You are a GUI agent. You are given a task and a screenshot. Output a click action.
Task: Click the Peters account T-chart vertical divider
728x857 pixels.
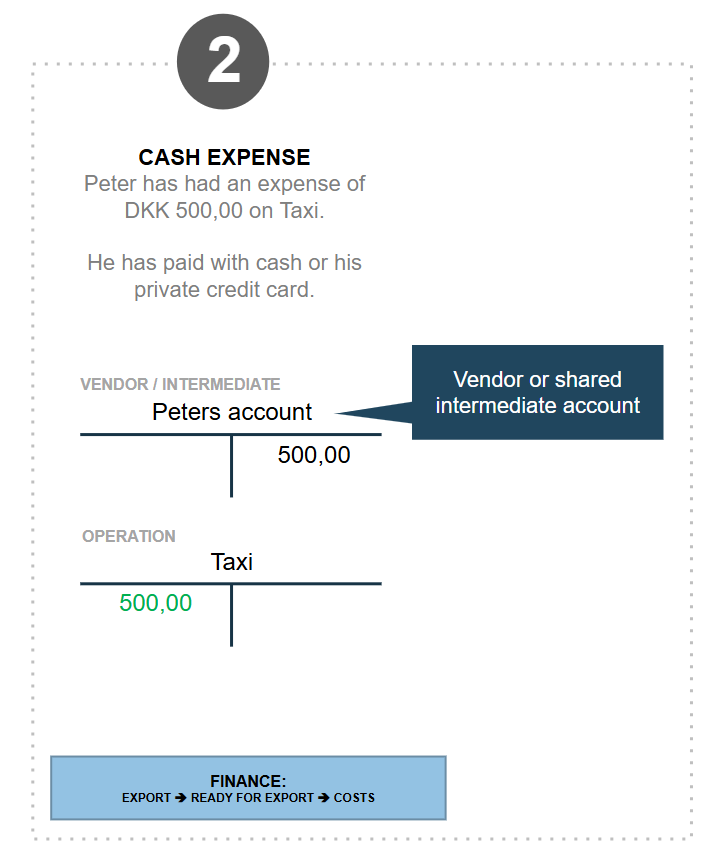tap(232, 466)
